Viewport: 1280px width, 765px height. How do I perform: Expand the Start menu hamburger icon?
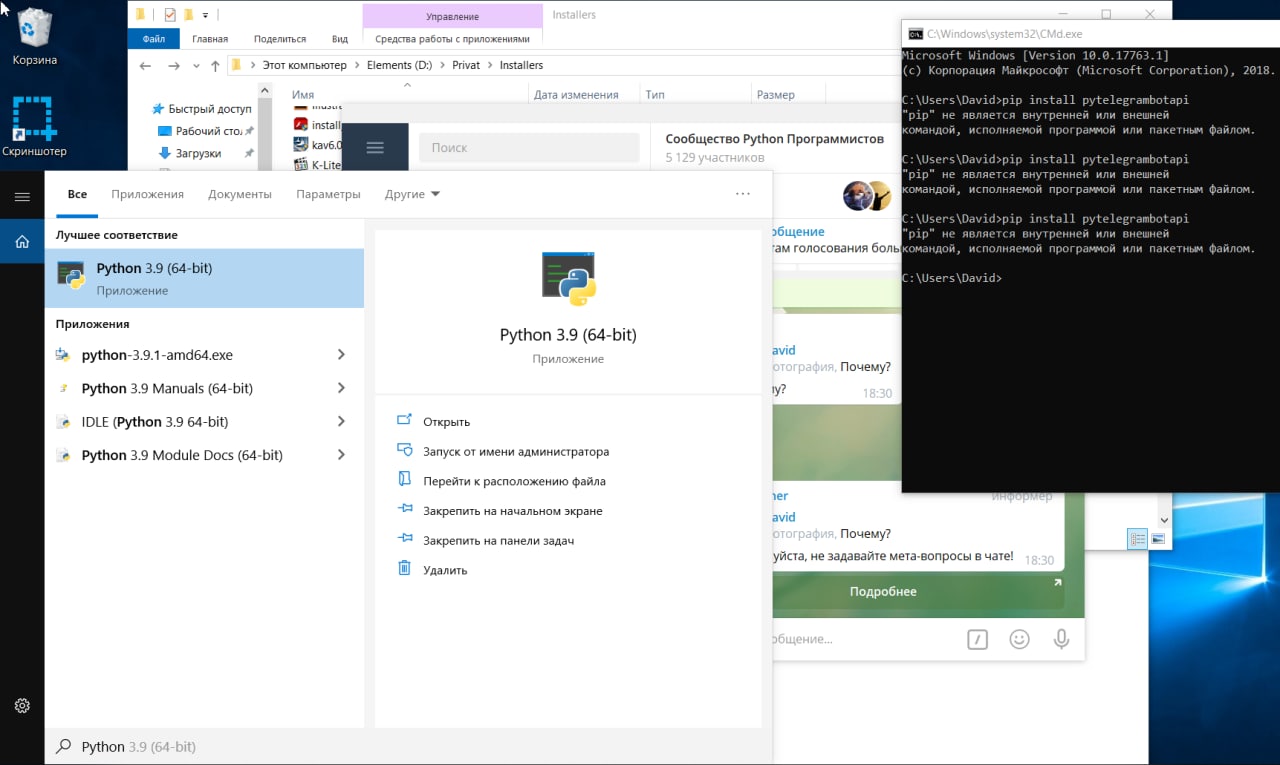[22, 197]
